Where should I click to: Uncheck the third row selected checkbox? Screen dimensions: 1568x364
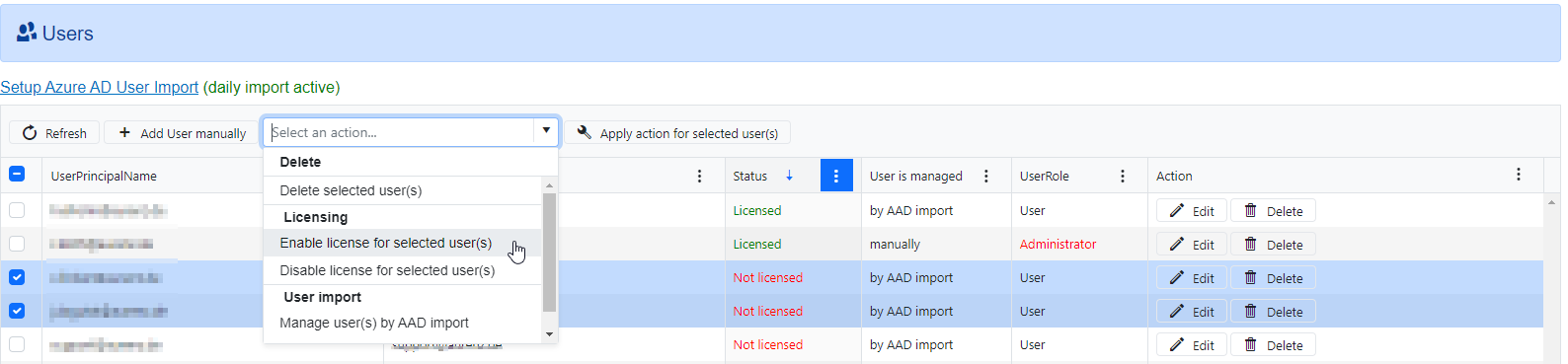point(17,277)
